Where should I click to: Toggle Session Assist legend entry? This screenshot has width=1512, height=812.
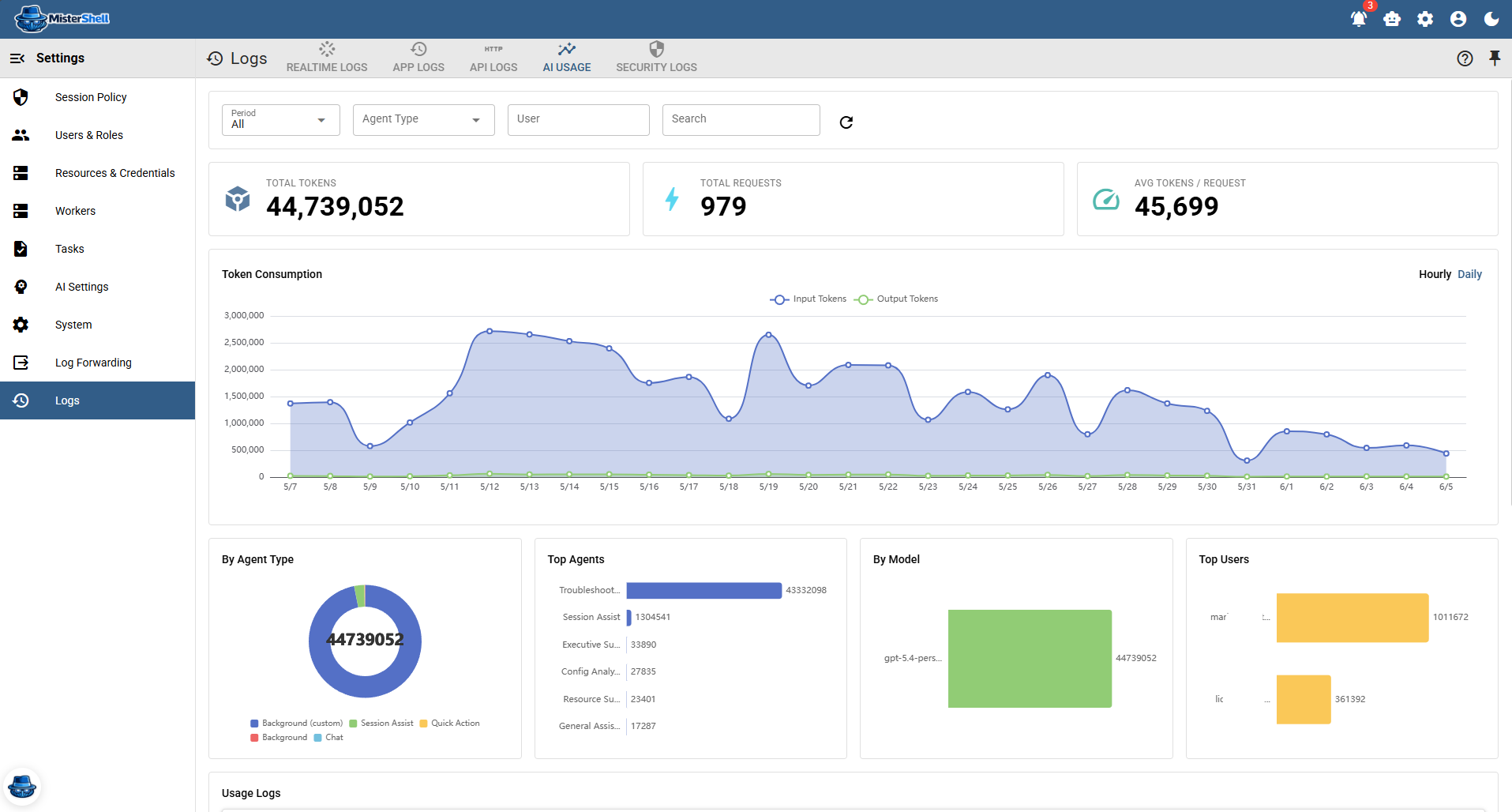click(381, 724)
